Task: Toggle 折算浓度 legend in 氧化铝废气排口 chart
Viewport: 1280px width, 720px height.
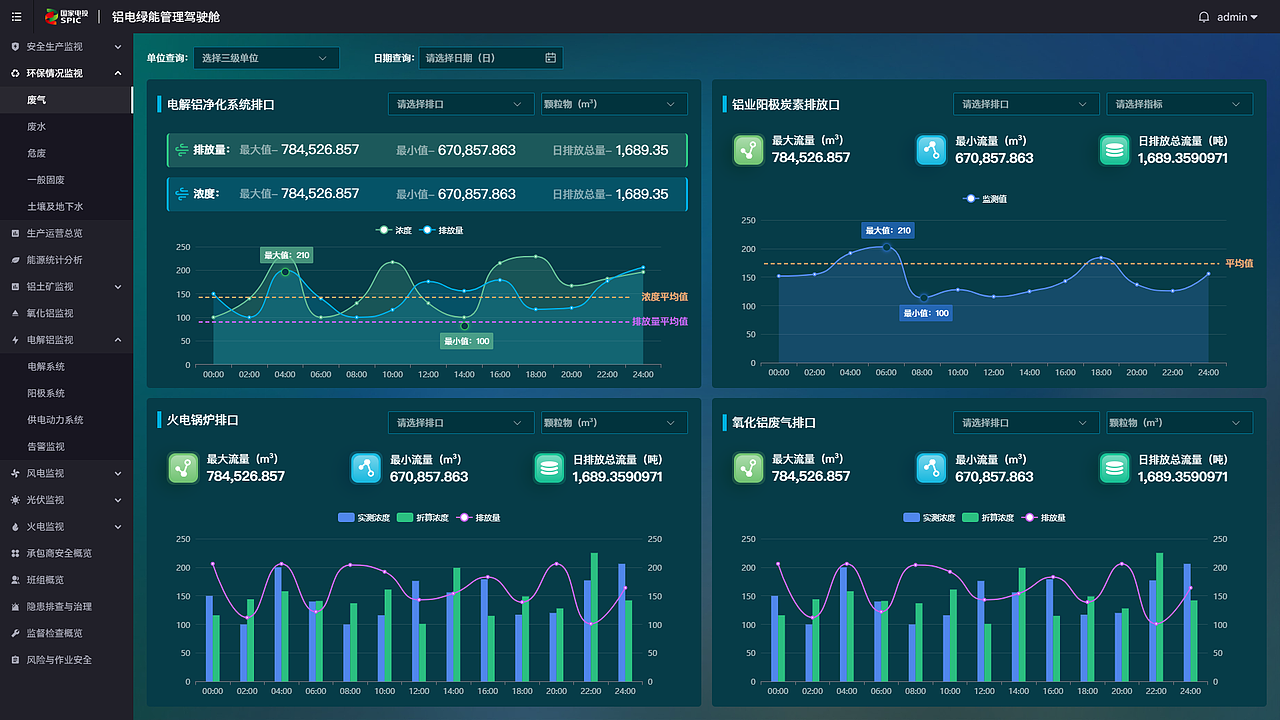Action: pyautogui.click(x=988, y=518)
